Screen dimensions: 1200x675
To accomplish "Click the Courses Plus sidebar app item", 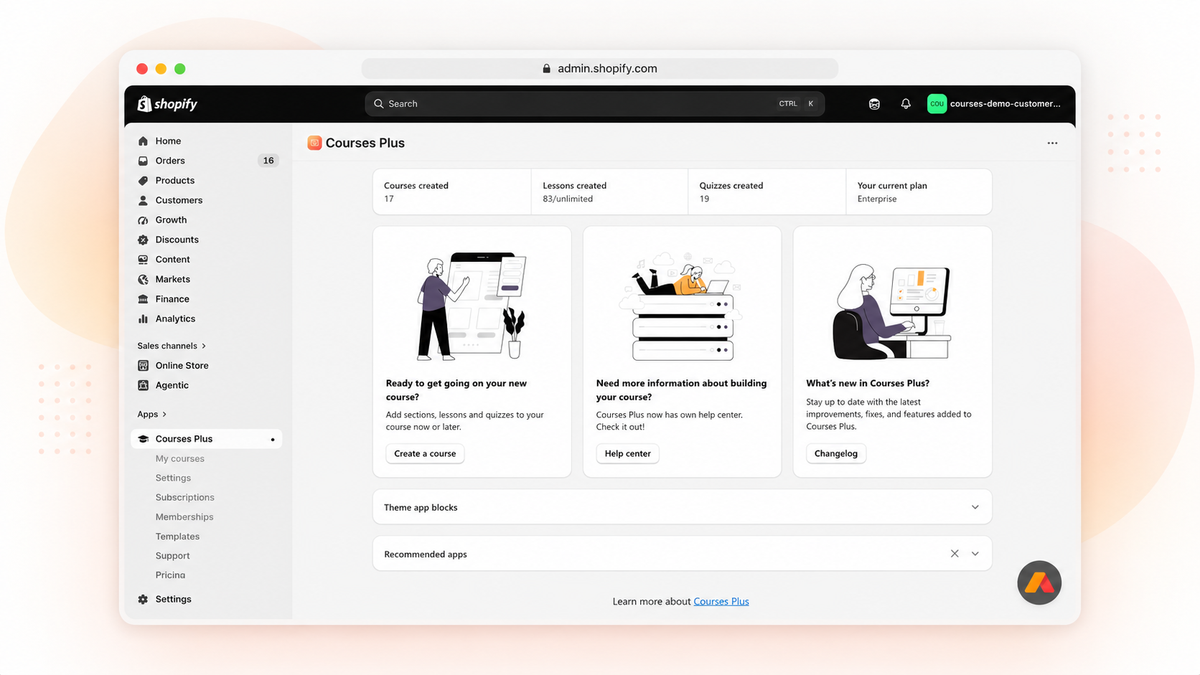I will pyautogui.click(x=206, y=439).
